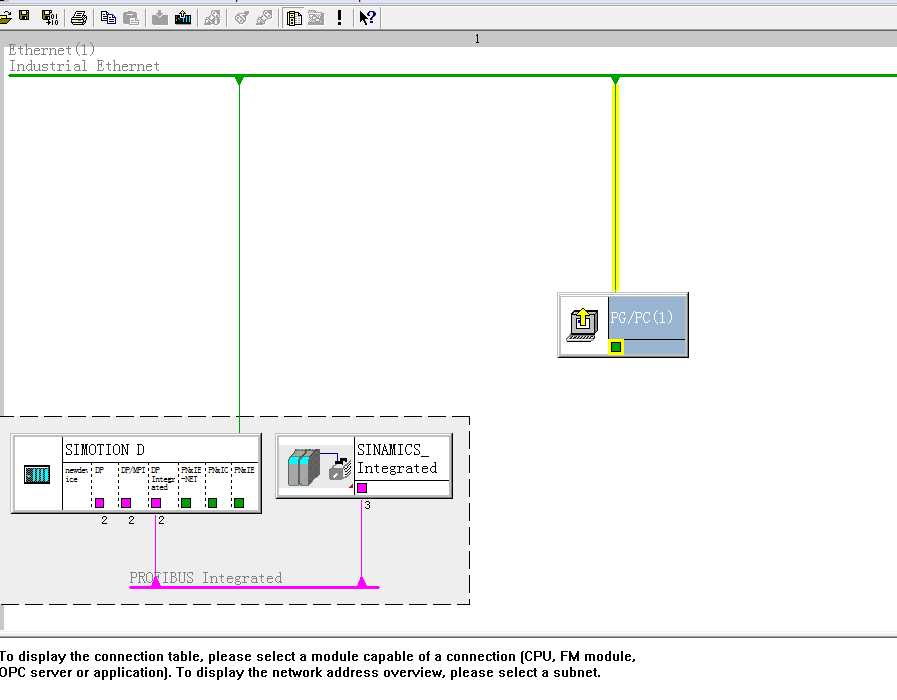Select the yellow PG/PC connection line
This screenshot has height=700, width=897.
(616, 189)
